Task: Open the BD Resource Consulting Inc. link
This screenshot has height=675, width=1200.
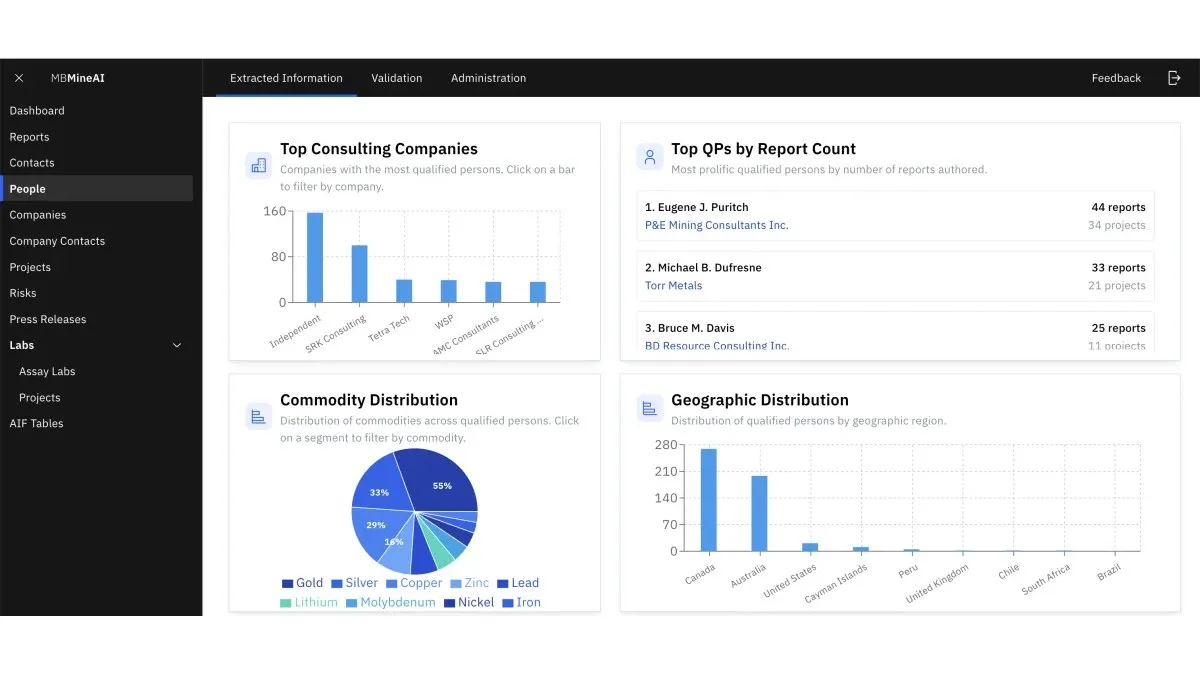Action: coord(717,346)
